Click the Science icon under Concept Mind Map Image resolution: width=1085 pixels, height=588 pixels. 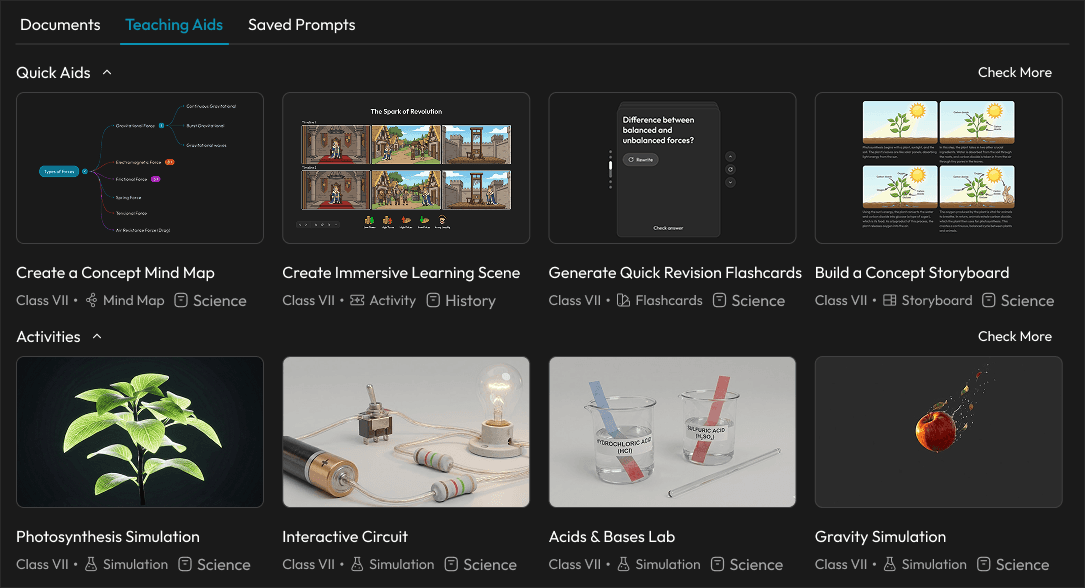(x=181, y=300)
